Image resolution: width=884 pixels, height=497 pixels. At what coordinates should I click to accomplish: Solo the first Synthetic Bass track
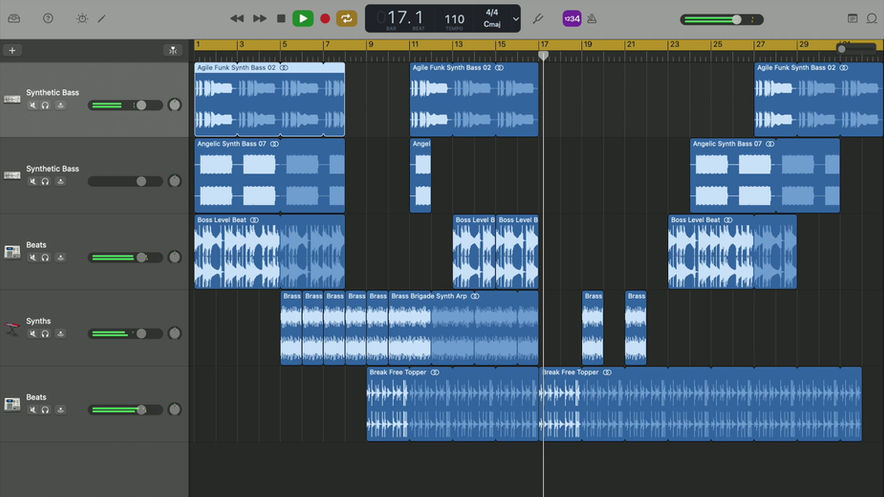[45, 105]
